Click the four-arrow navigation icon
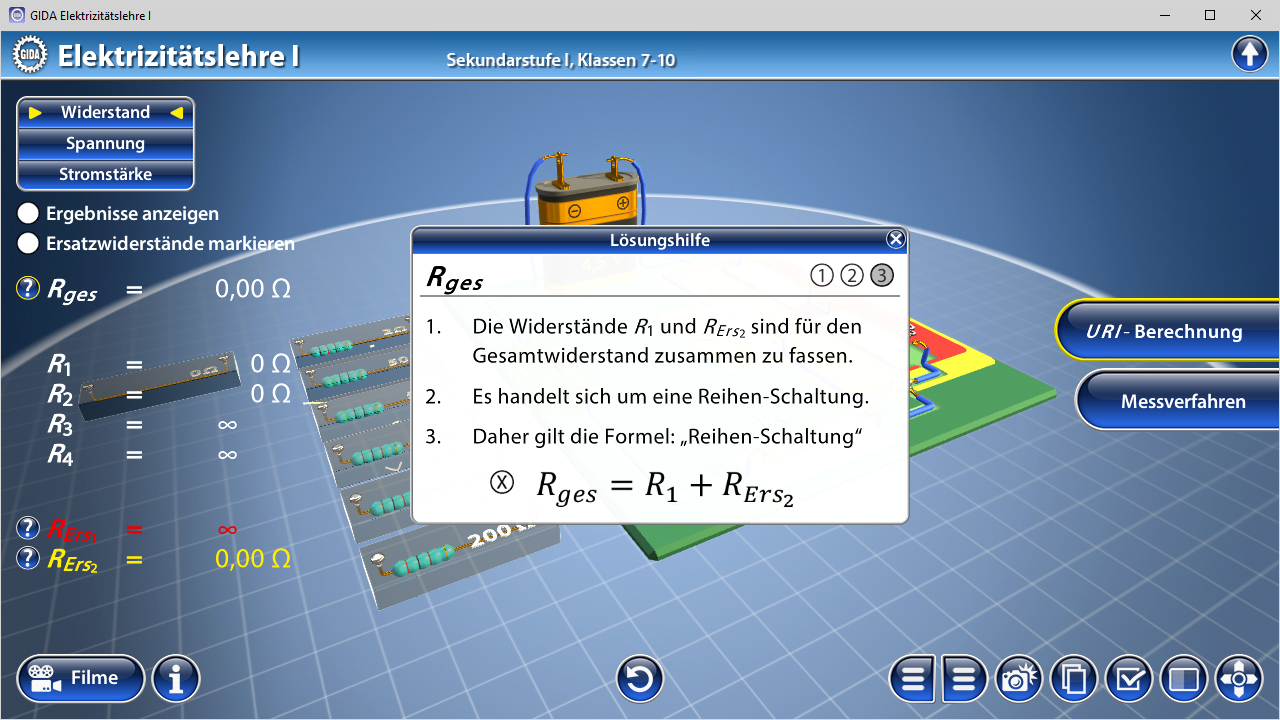Image resolution: width=1280 pixels, height=720 pixels. coord(1239,680)
